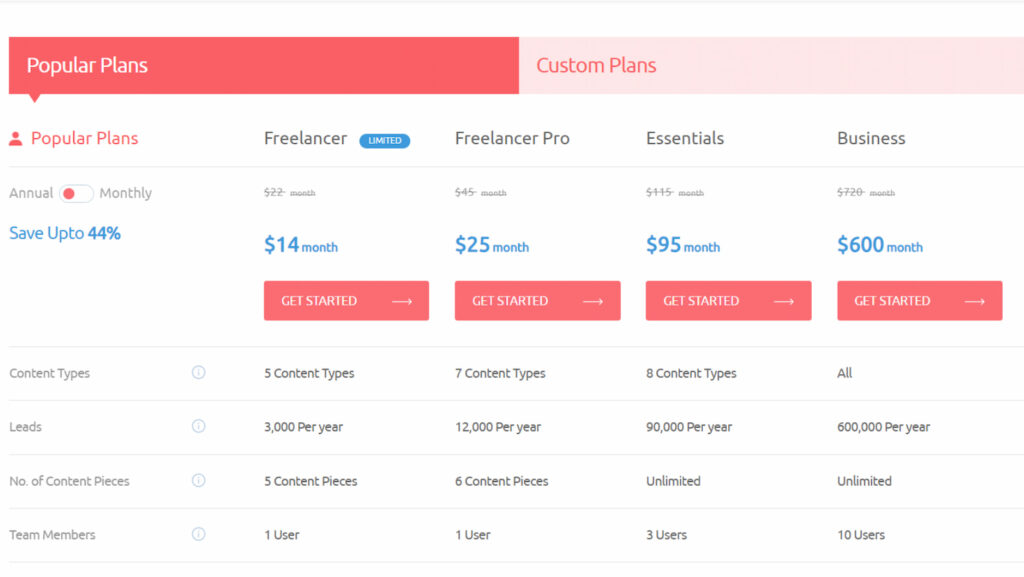Image resolution: width=1024 pixels, height=577 pixels.
Task: Click GET STARTED for the Business plan
Action: [919, 300]
